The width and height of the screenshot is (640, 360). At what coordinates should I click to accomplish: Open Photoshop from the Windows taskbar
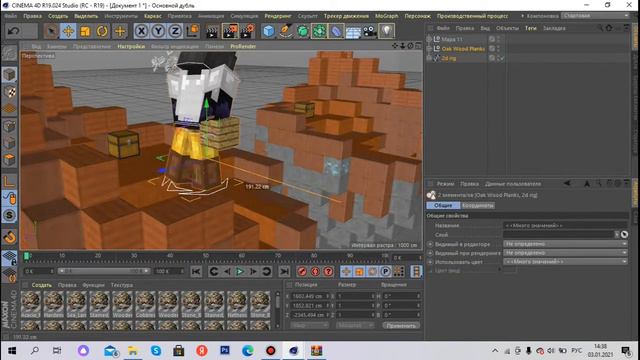point(224,350)
